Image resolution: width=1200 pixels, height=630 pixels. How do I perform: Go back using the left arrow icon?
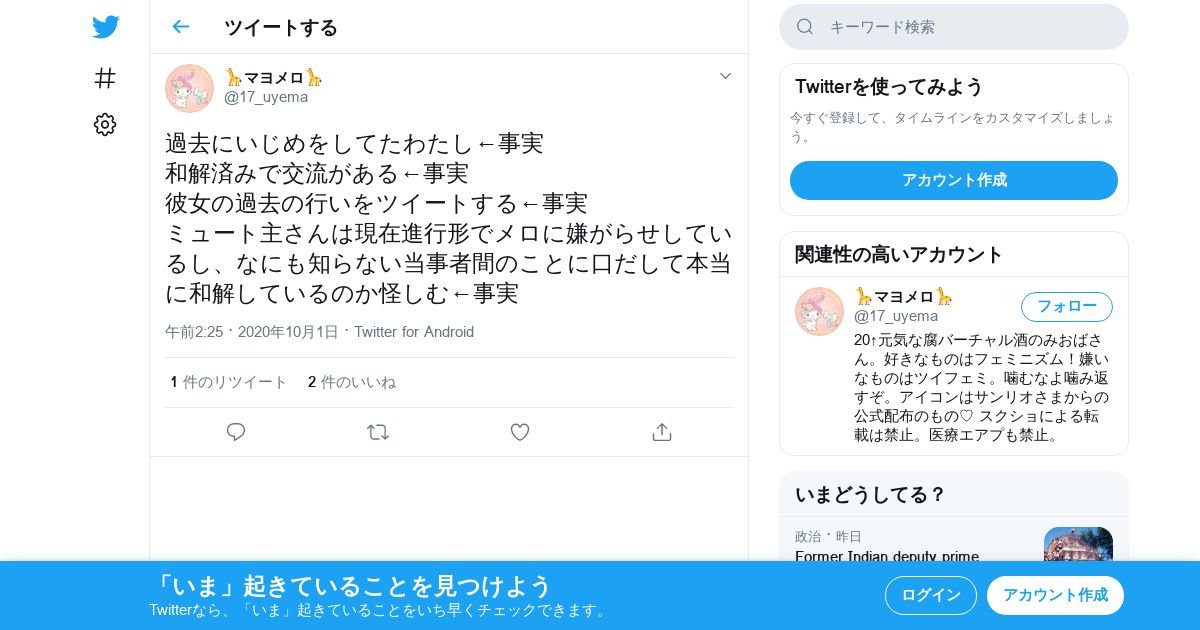180,27
